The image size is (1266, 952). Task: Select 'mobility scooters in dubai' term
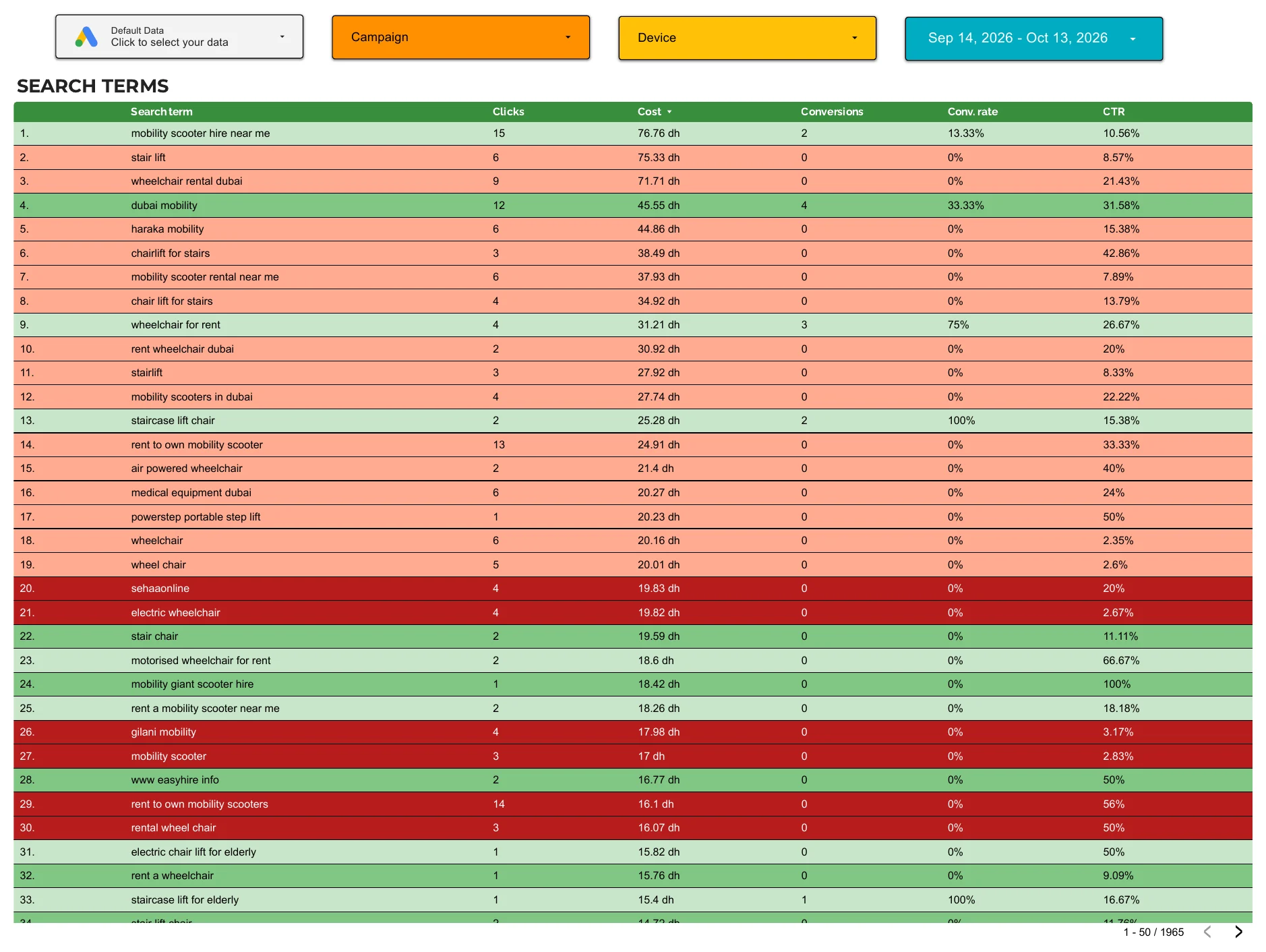(x=192, y=397)
